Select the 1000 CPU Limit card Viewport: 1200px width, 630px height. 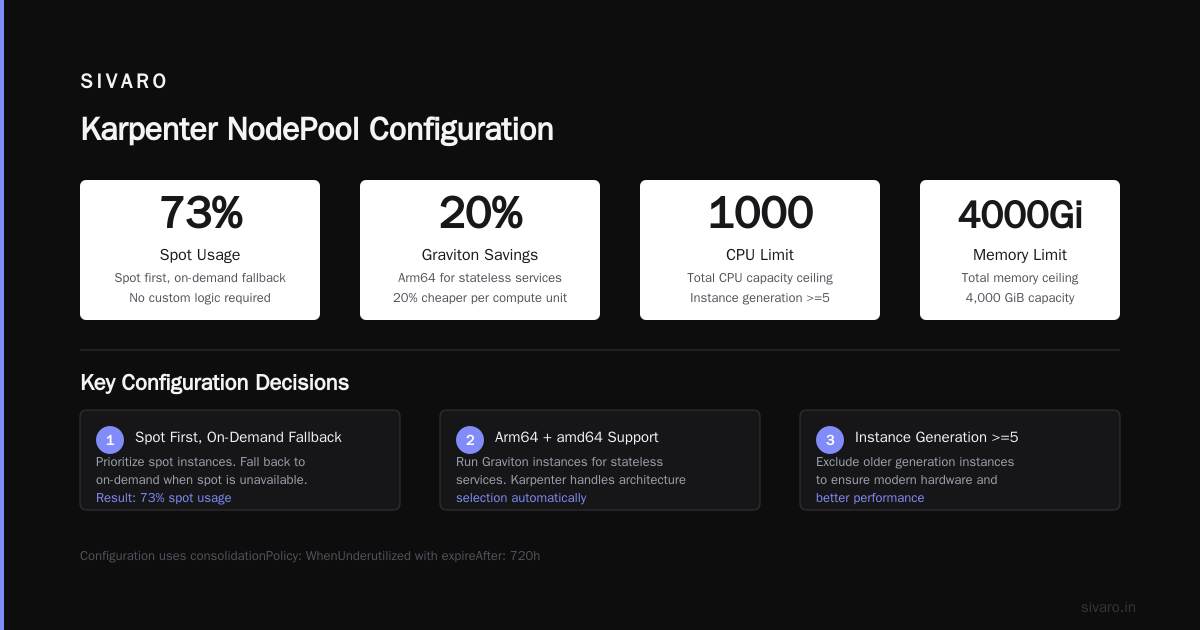[x=760, y=250]
